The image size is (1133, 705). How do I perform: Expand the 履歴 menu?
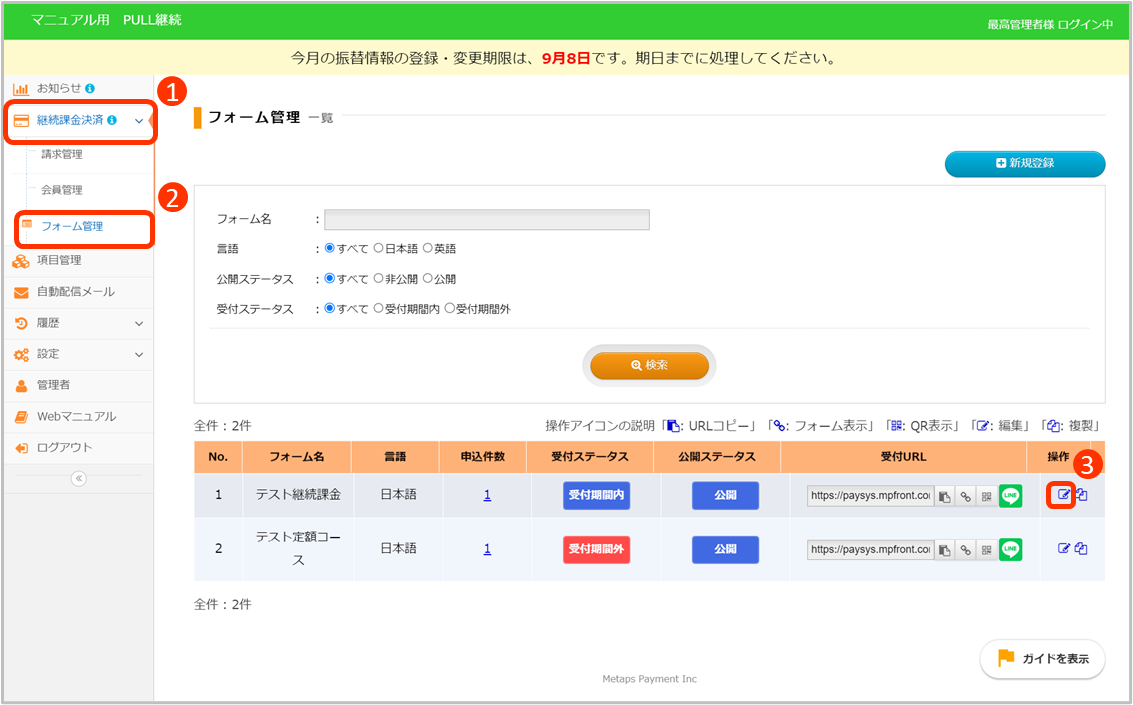pyautogui.click(x=138, y=323)
